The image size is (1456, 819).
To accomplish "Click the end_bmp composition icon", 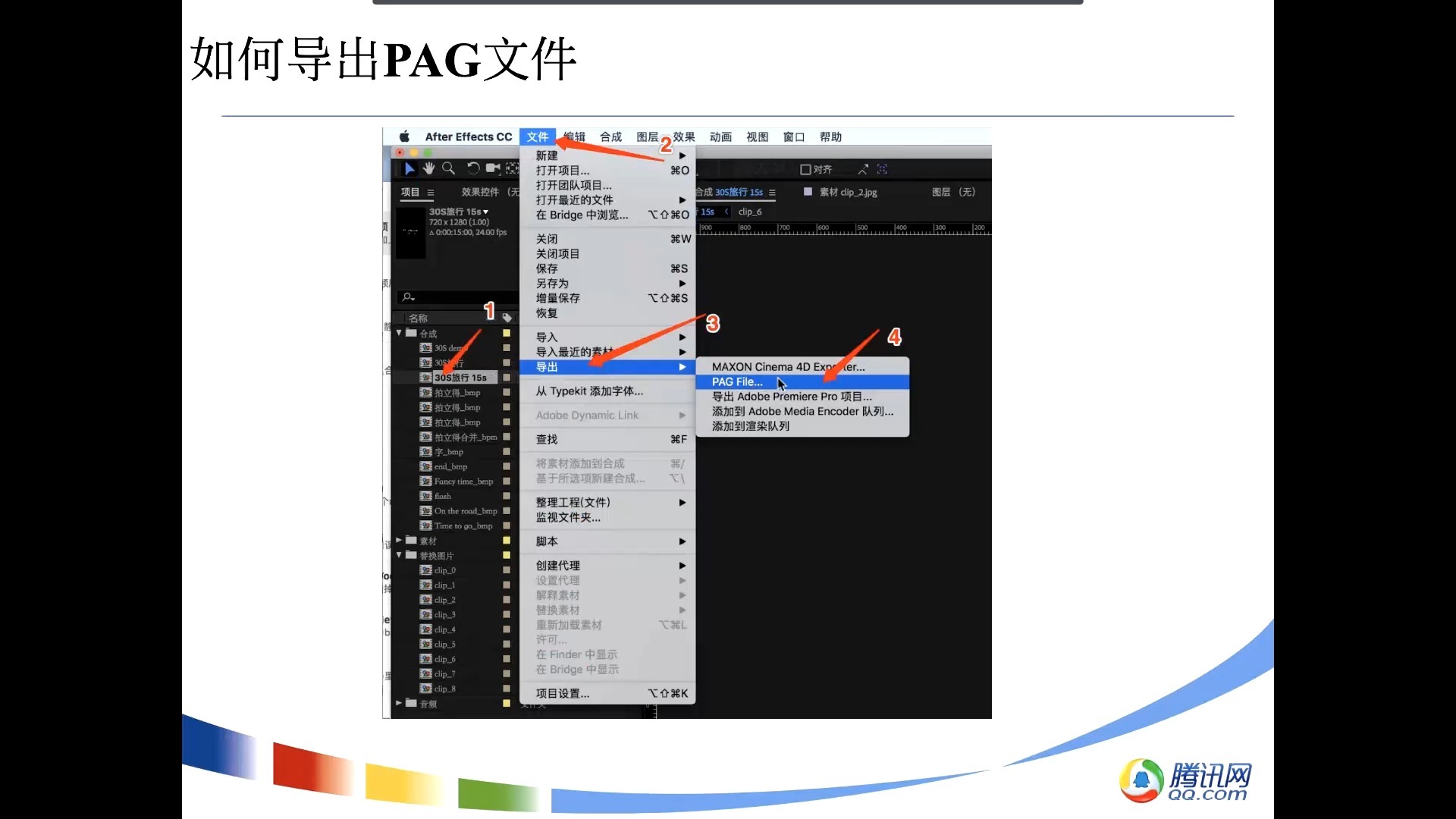I will tap(426, 466).
